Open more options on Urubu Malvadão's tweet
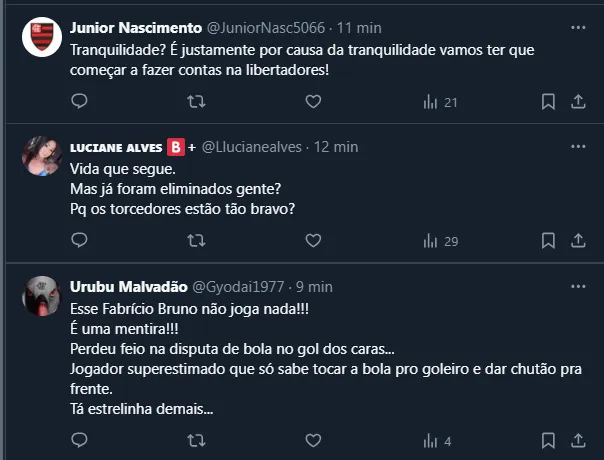The image size is (604, 460). point(577,286)
